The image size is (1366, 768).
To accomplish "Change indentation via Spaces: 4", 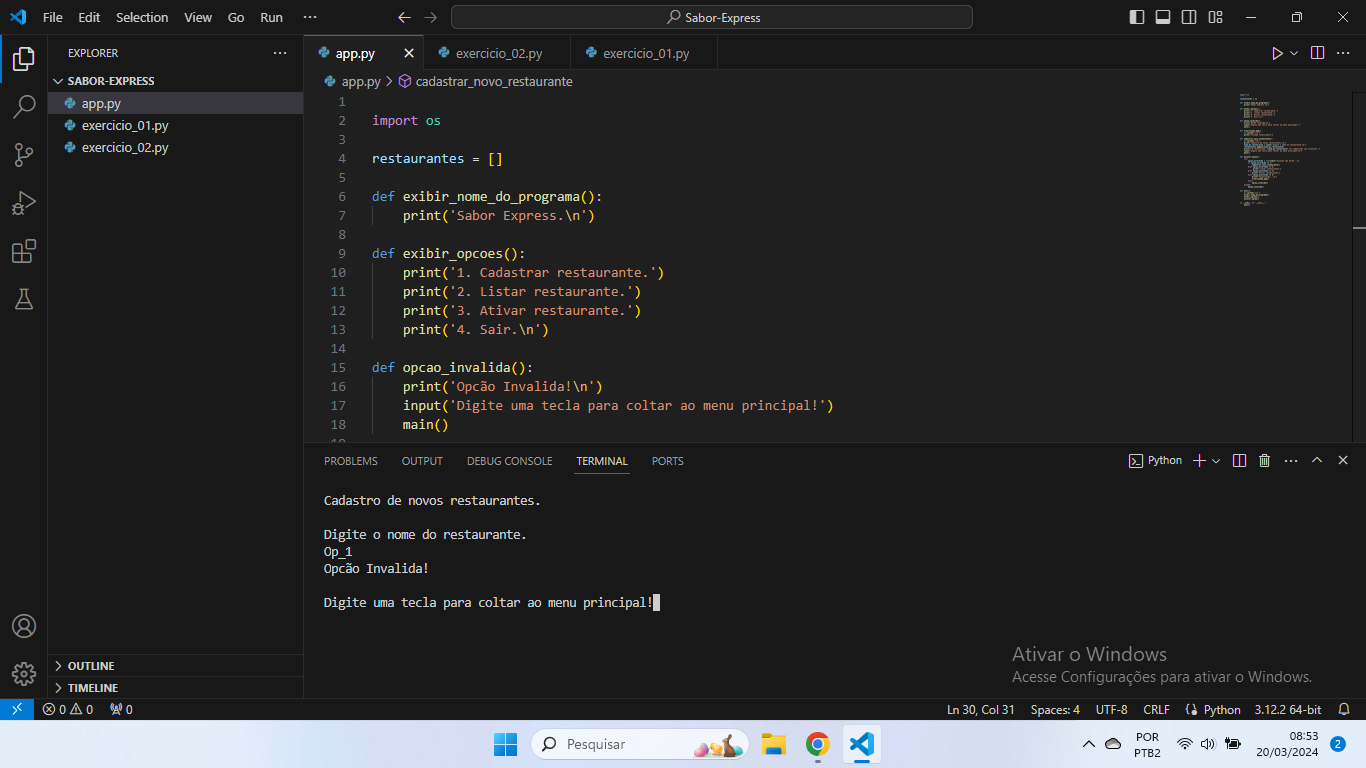I will point(1055,709).
